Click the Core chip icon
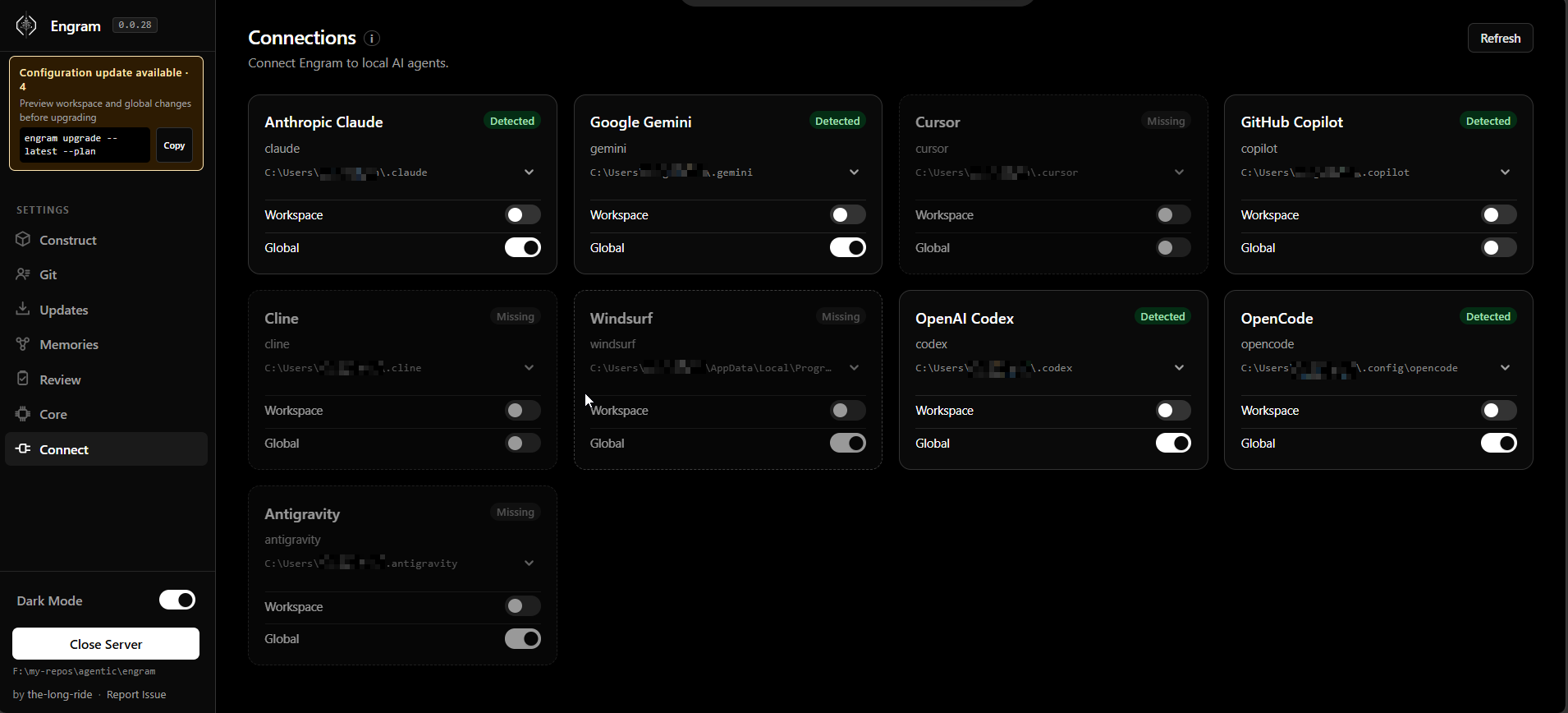The height and width of the screenshot is (713, 1568). pos(23,414)
